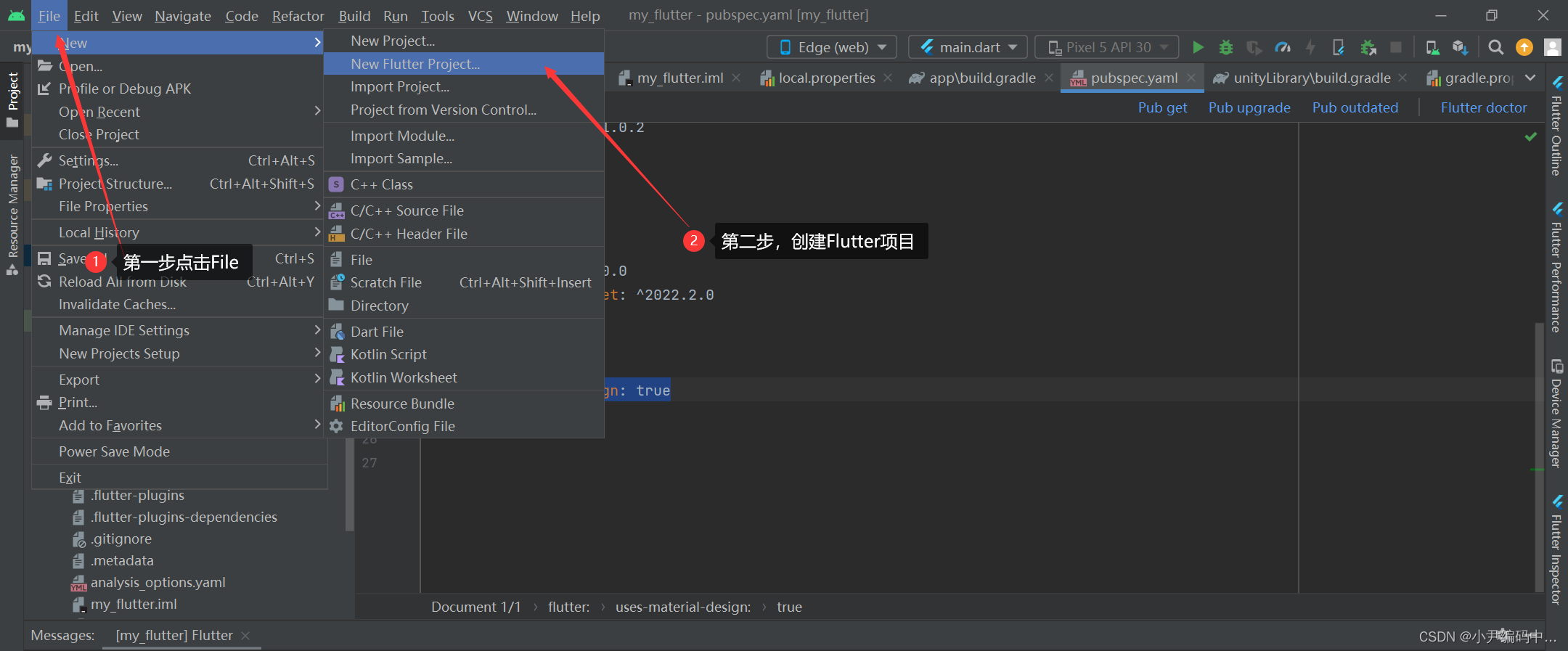This screenshot has height=651, width=1568.
Task: Close the pubspec.yaml editor tab
Action: (x=1191, y=78)
